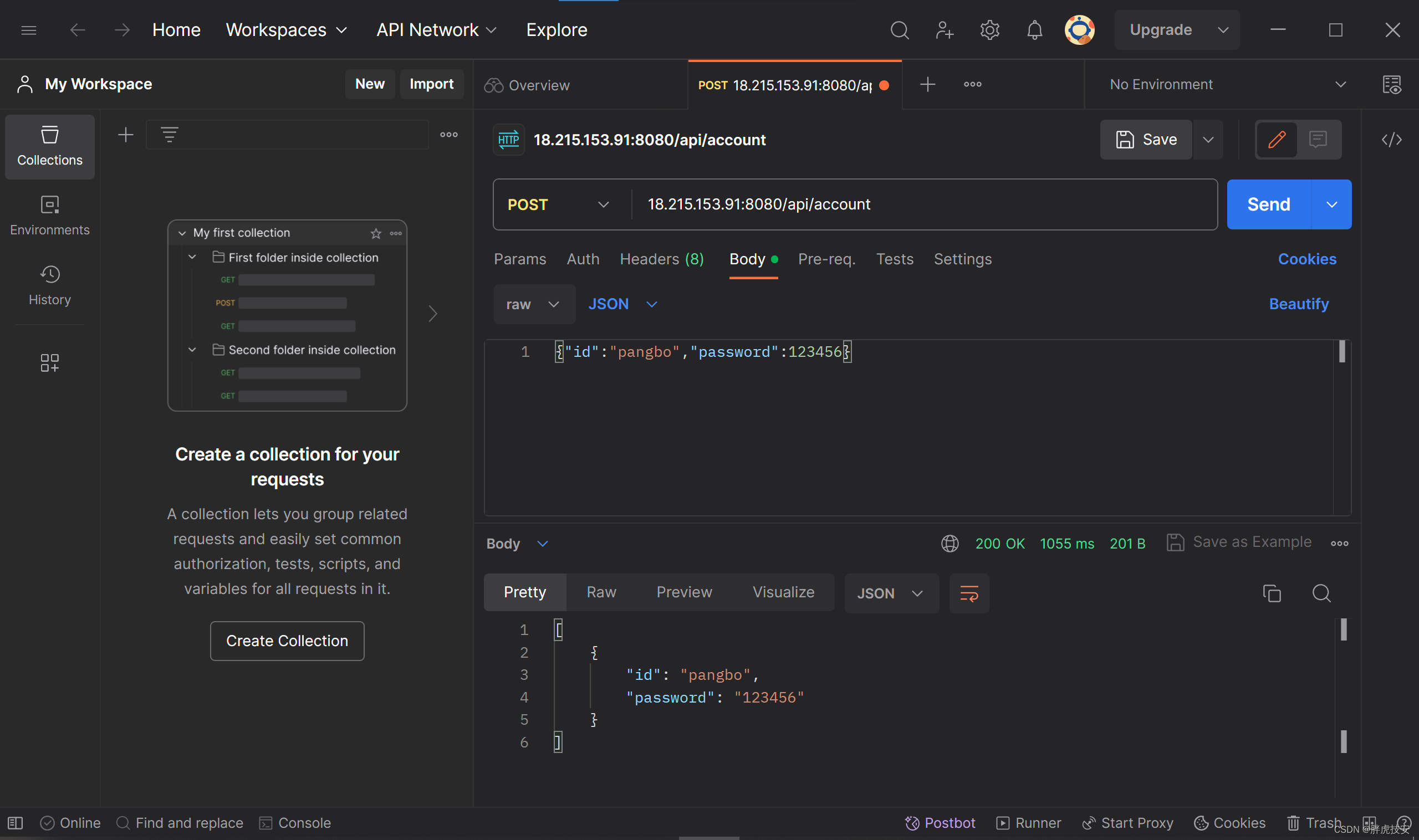Open the Postbot assistant
The image size is (1419, 840).
[x=940, y=822]
